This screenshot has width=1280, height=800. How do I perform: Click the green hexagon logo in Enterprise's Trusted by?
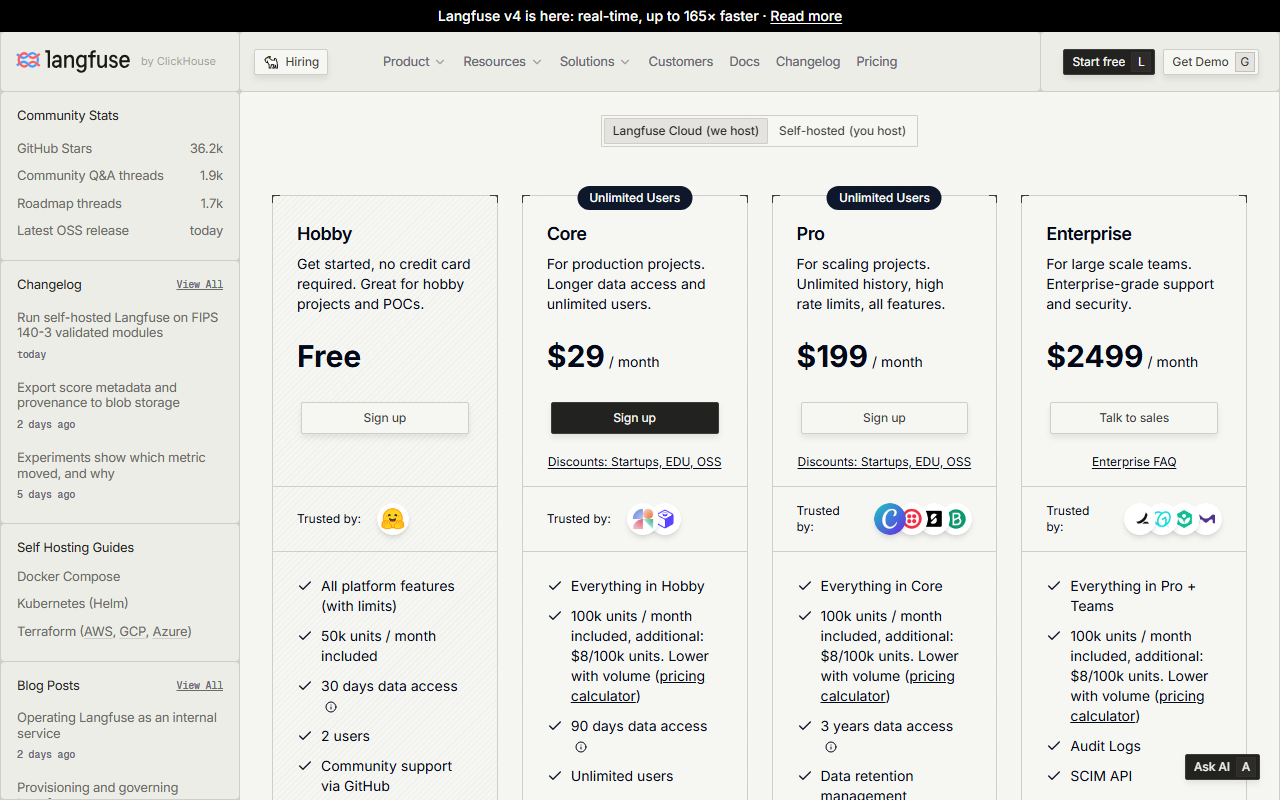click(1184, 519)
